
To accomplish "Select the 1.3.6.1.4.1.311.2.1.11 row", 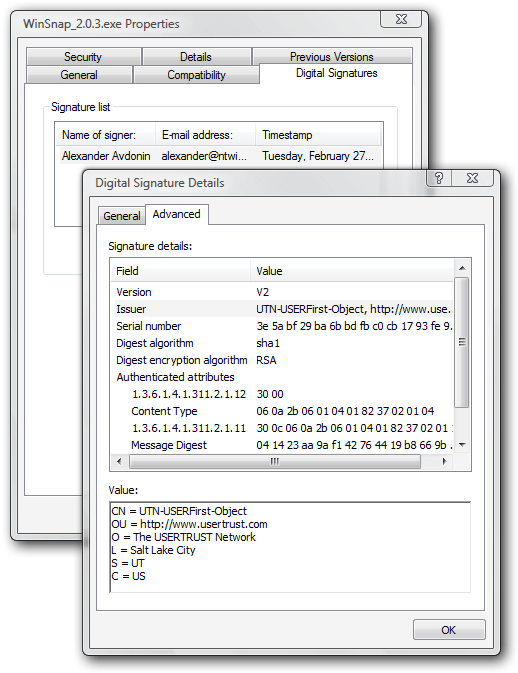I will click(282, 428).
